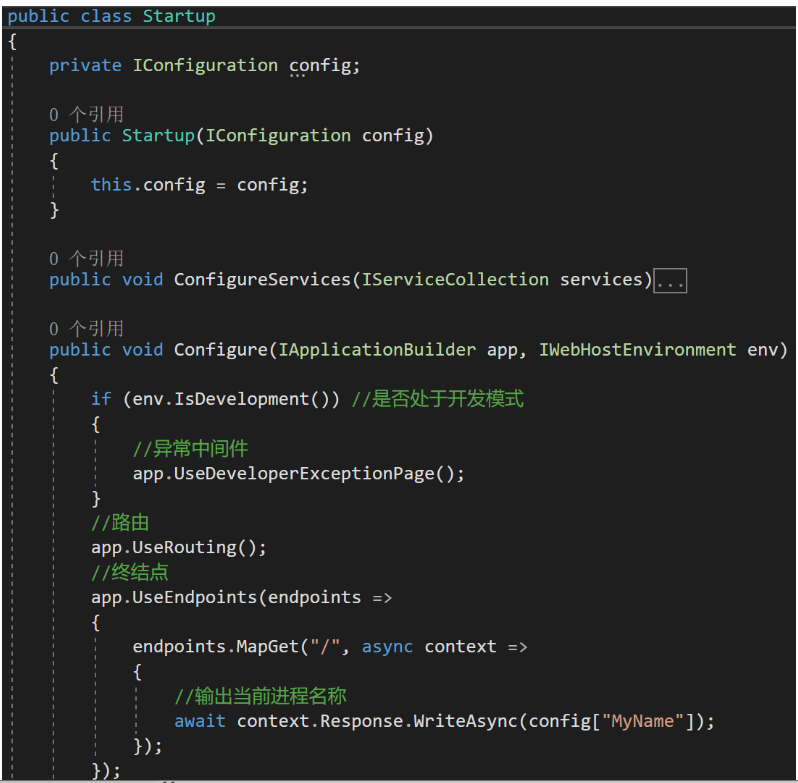The height and width of the screenshot is (783, 798).
Task: Click the app.UseRouting() line
Action: click(179, 548)
